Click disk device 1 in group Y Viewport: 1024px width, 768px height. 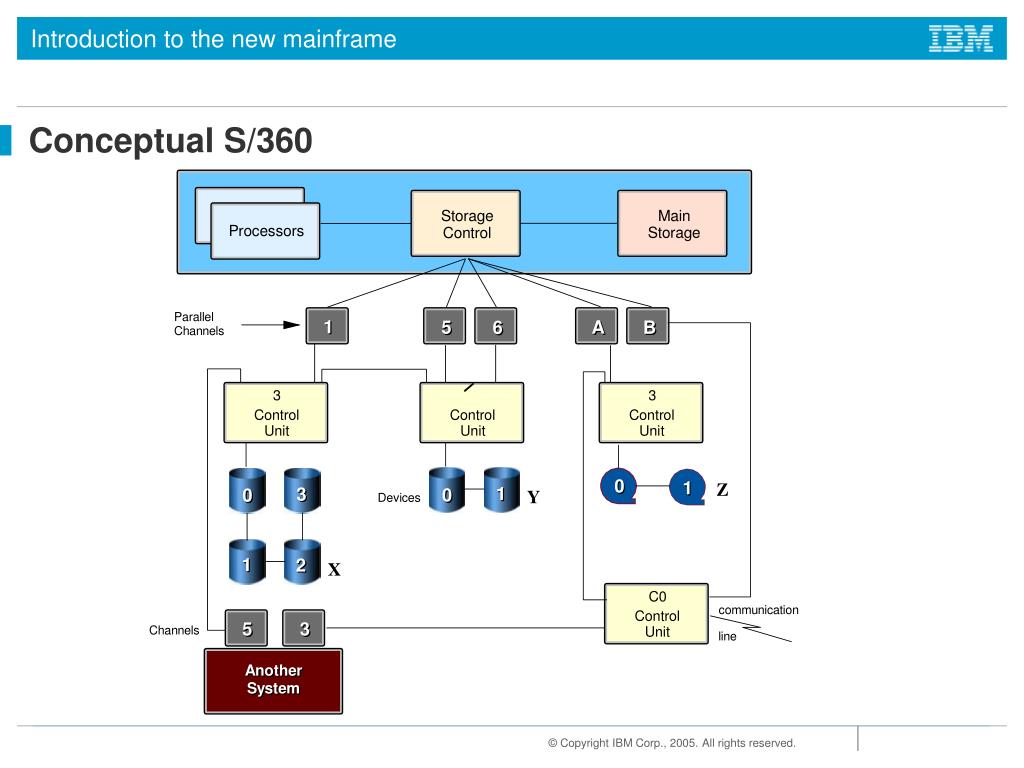point(502,490)
